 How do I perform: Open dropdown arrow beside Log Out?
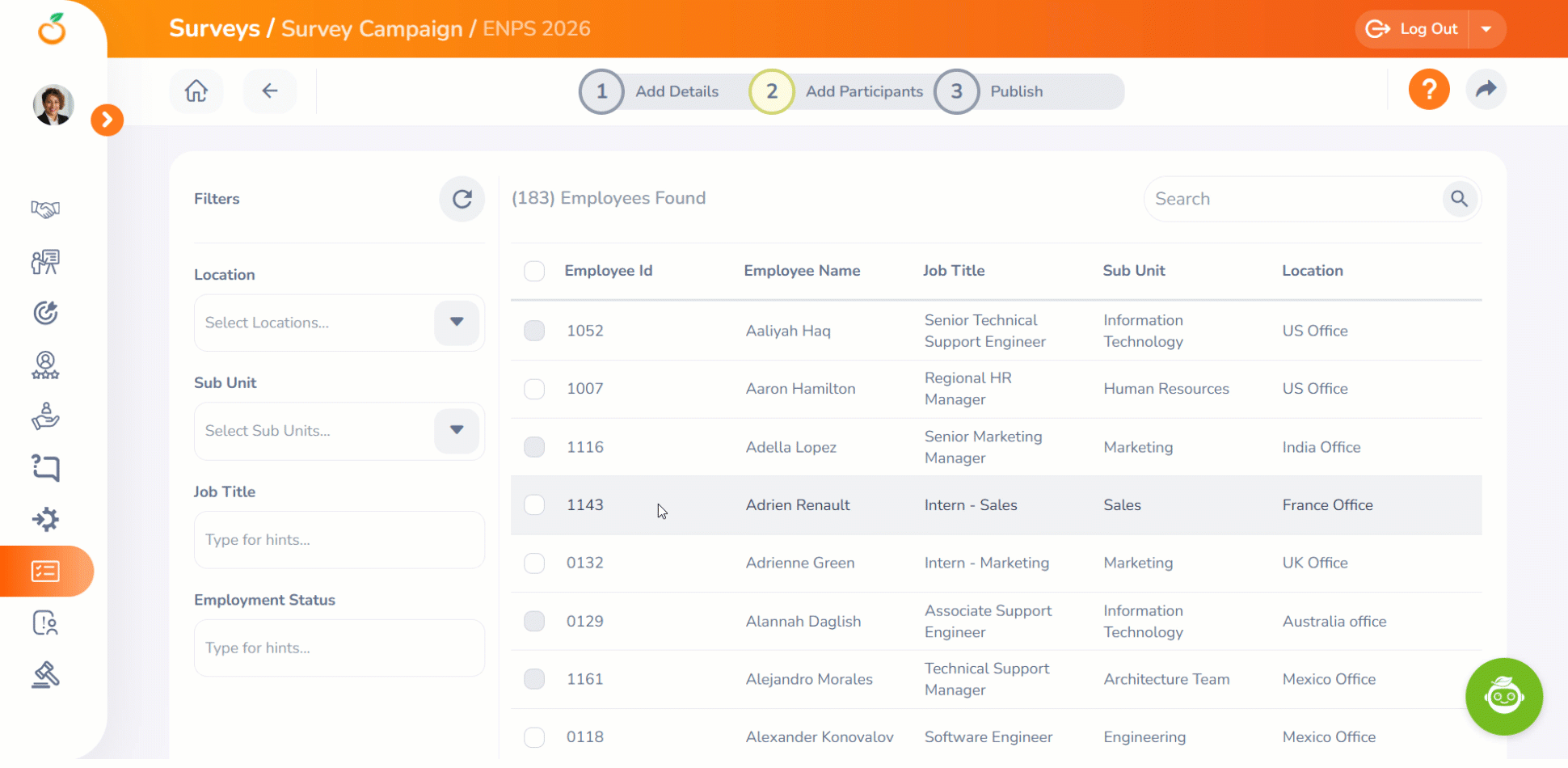[1486, 29]
